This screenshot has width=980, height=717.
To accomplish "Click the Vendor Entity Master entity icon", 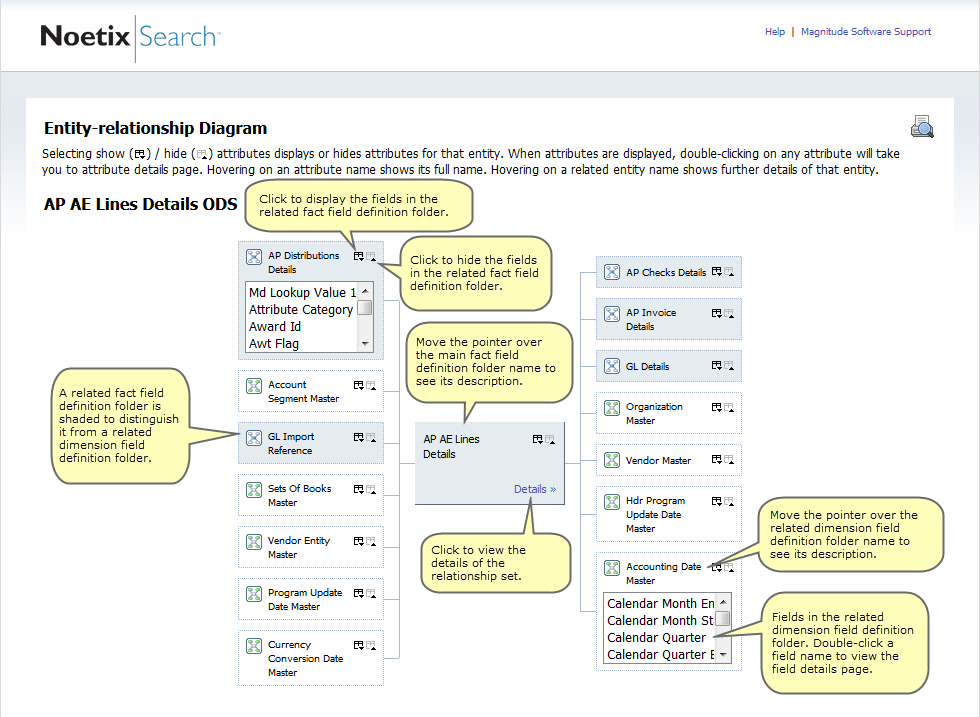I will [x=254, y=541].
